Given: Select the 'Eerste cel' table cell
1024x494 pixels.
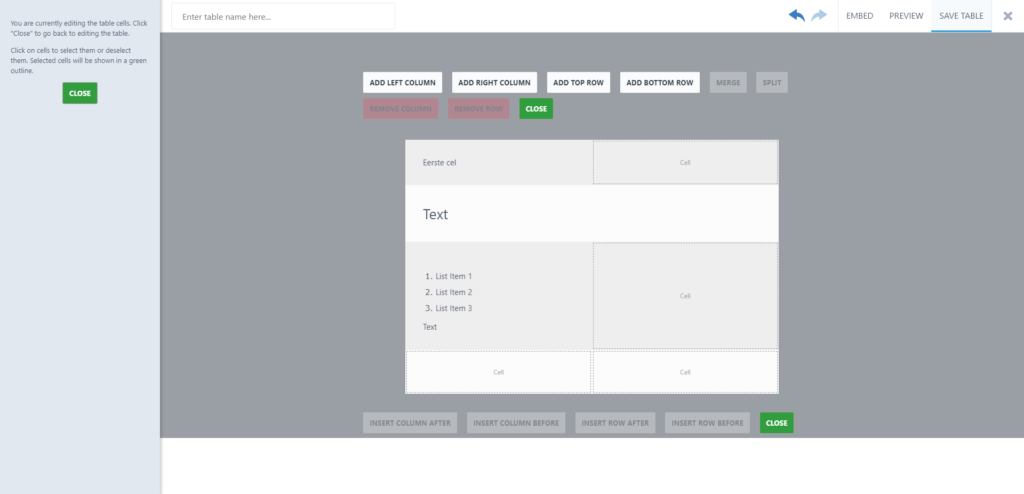Looking at the screenshot, I should coord(499,163).
